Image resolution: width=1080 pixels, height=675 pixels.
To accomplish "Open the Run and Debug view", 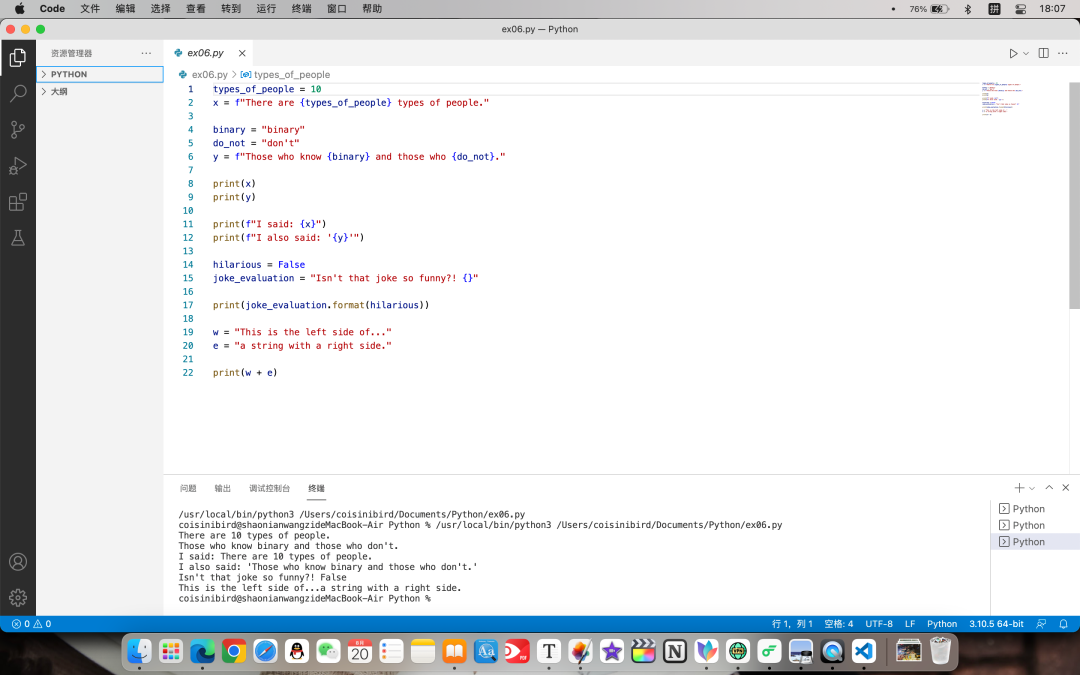I will [18, 166].
